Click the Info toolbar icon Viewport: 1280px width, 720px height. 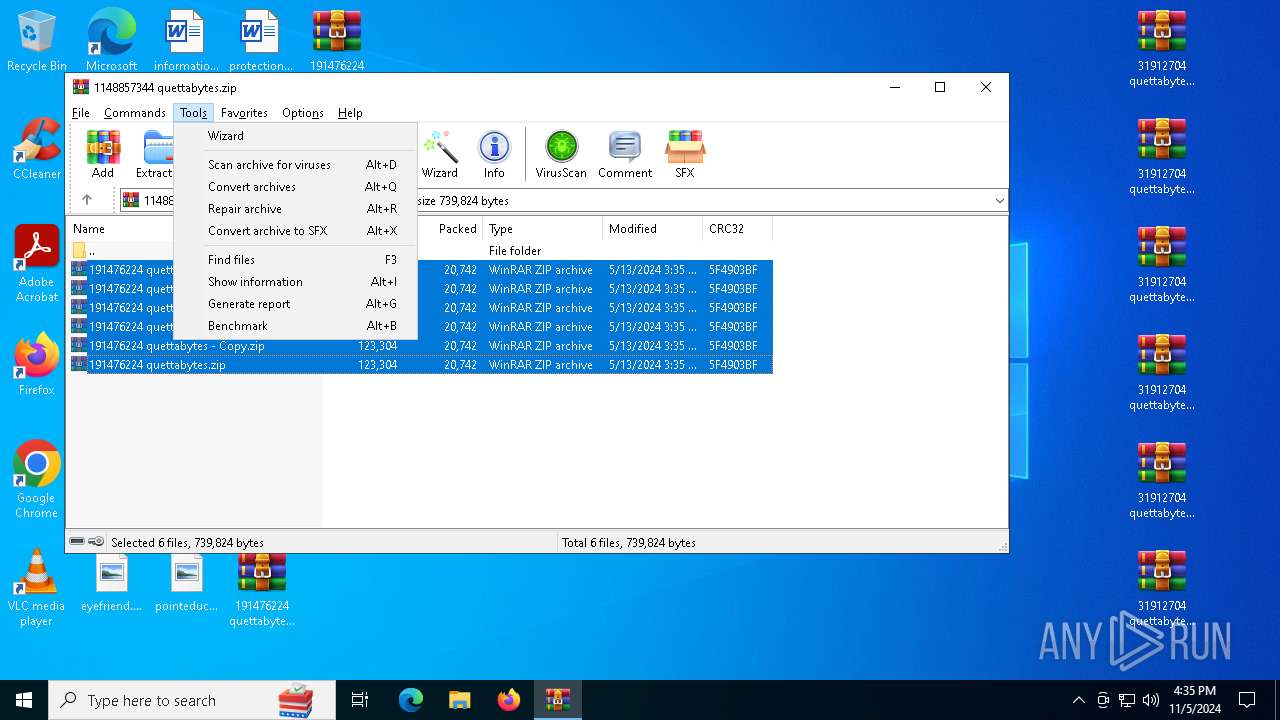coord(494,155)
